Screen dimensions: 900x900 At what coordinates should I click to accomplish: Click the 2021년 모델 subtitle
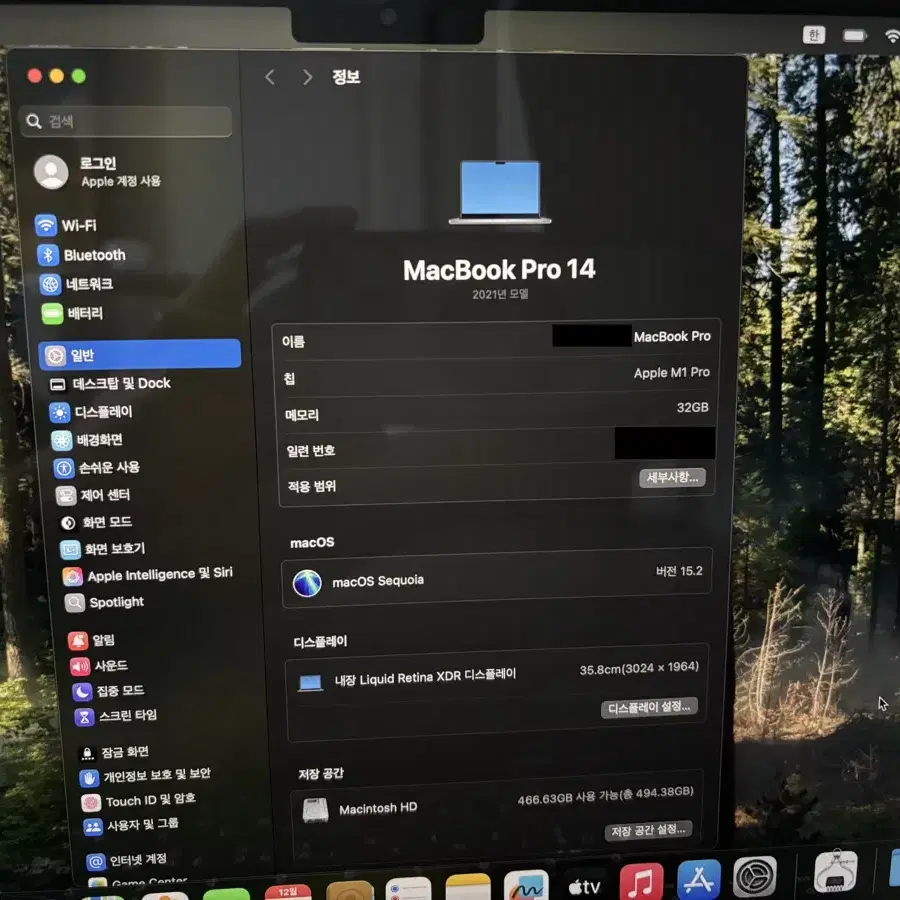point(500,294)
